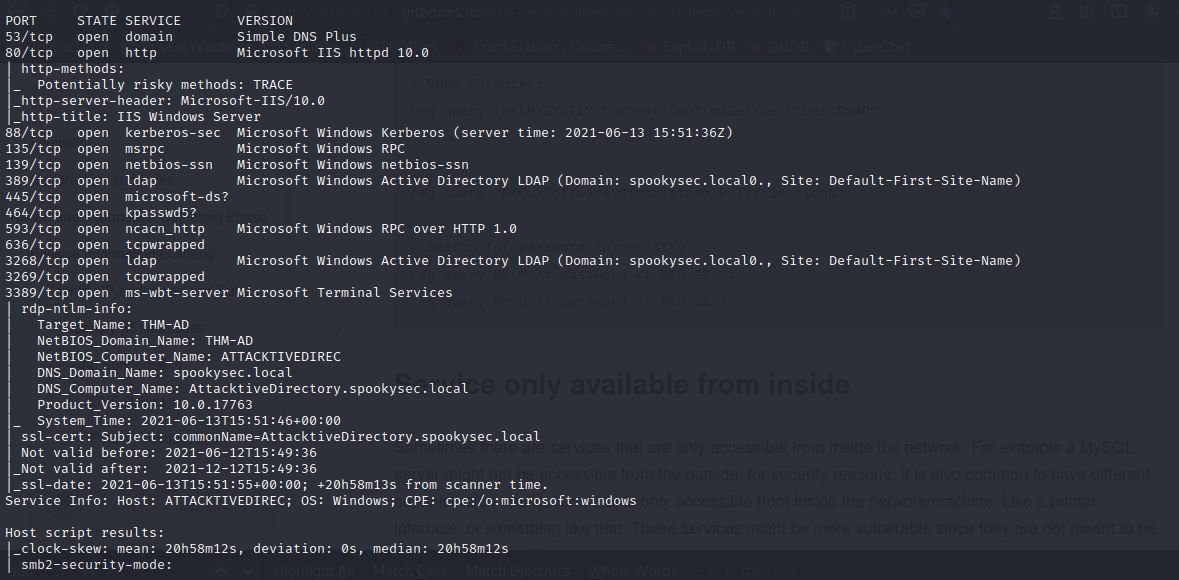Click 'Microsoft Windows RPC over HTTP 1.0' text
Image resolution: width=1179 pixels, height=580 pixels.
(x=377, y=229)
